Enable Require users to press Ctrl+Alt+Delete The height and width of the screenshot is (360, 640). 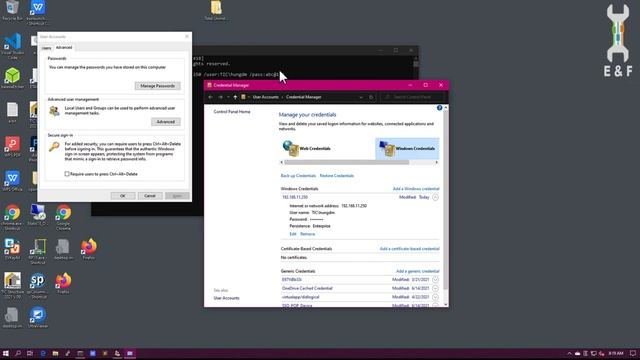[x=67, y=174]
